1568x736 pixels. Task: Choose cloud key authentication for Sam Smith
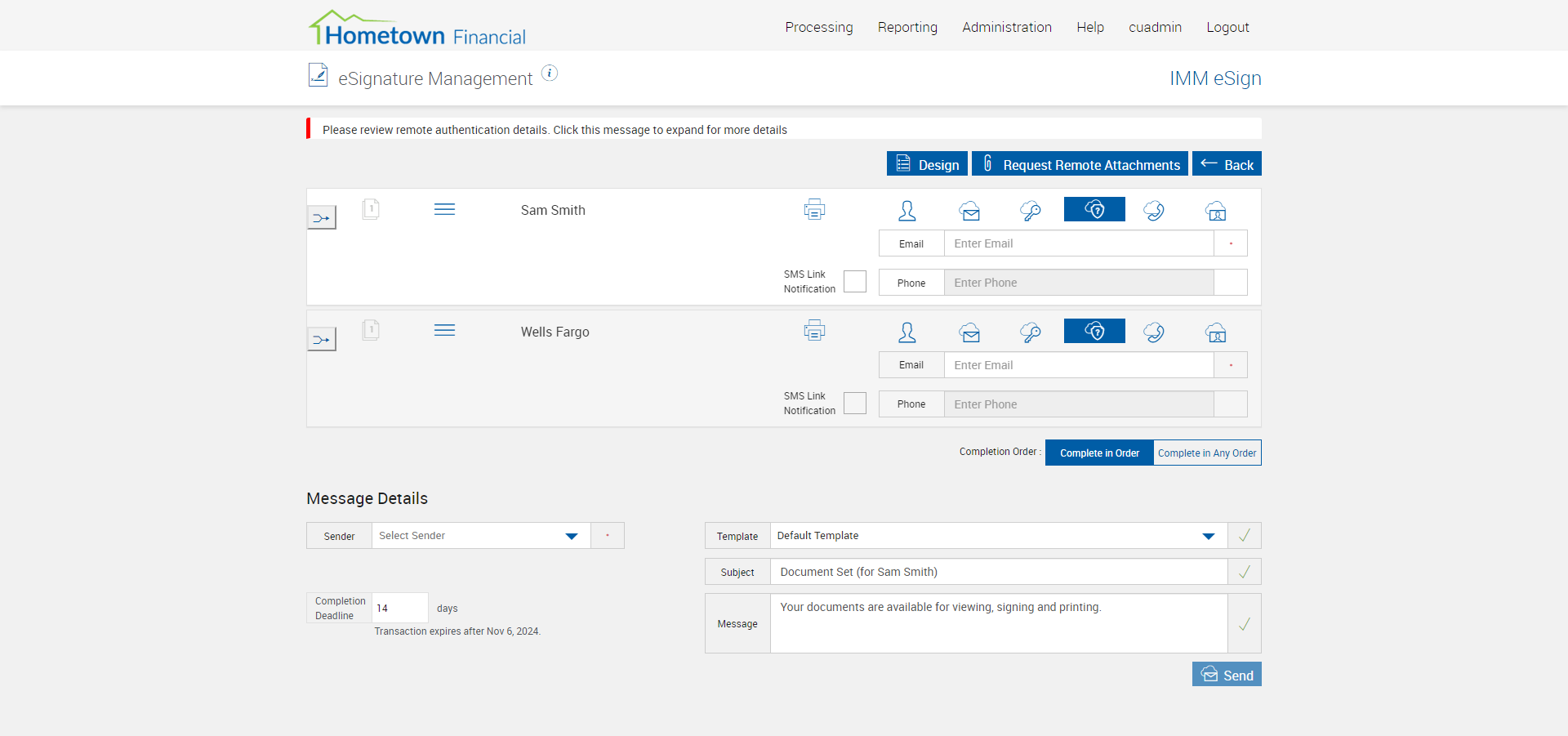tap(1031, 211)
